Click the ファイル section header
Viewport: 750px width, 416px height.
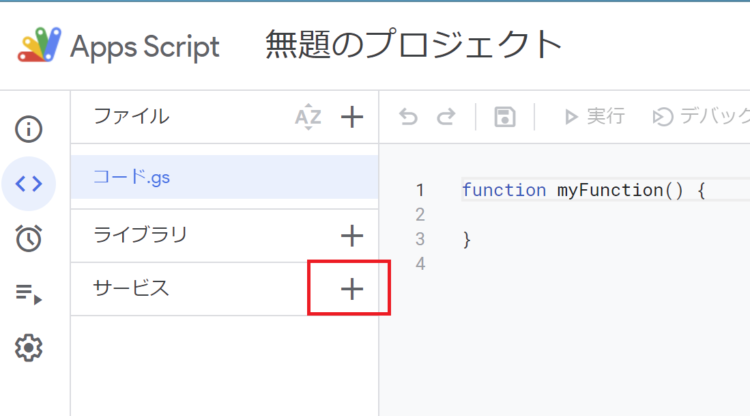pyautogui.click(x=131, y=116)
